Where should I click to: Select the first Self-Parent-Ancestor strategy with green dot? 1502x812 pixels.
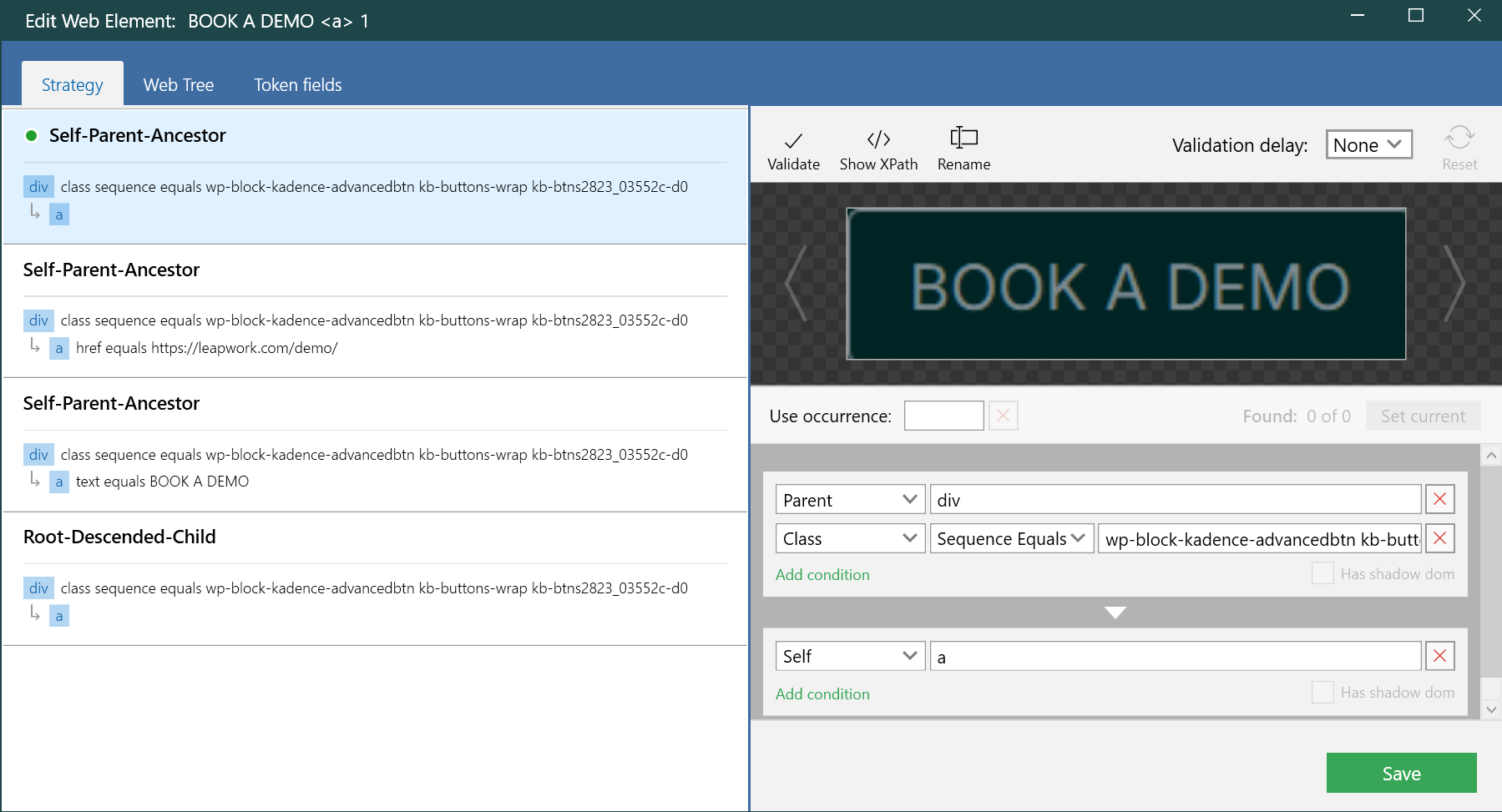[375, 176]
